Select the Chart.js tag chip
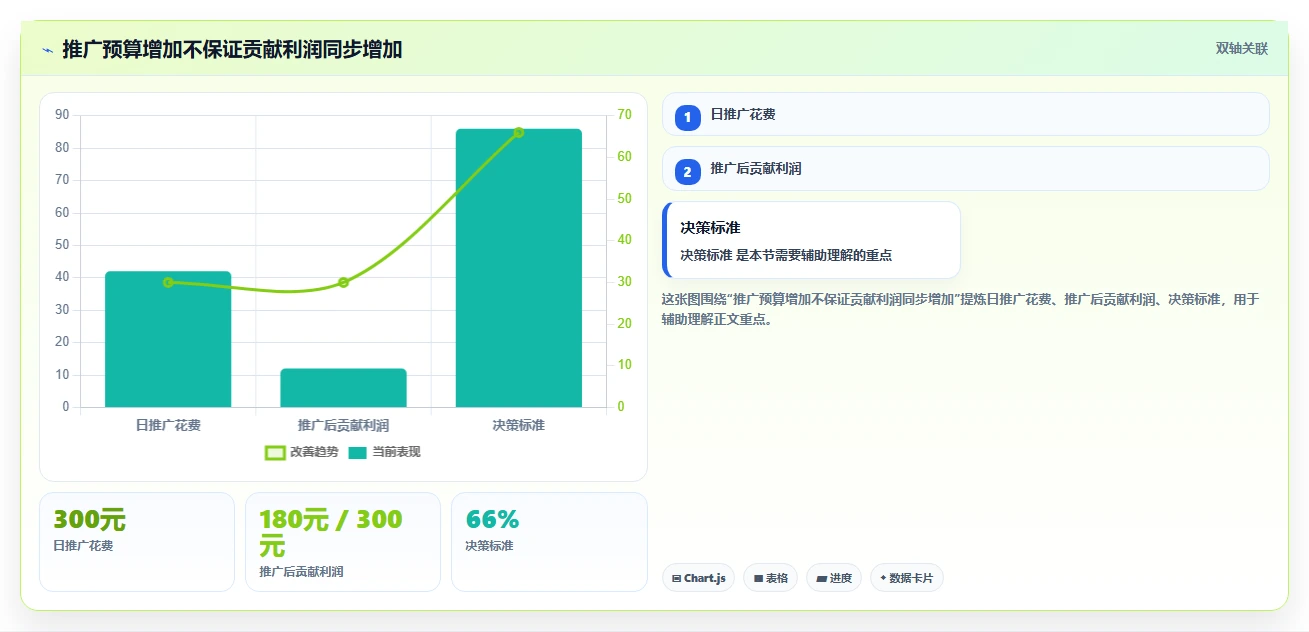Screen dimensions: 1309x632 (x=698, y=578)
